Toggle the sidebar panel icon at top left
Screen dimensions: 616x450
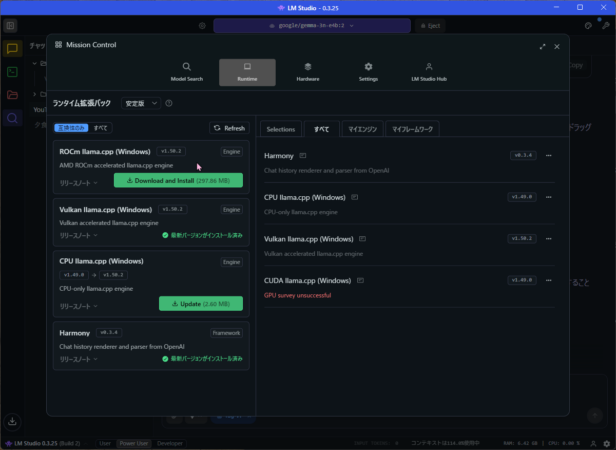click(x=11, y=26)
